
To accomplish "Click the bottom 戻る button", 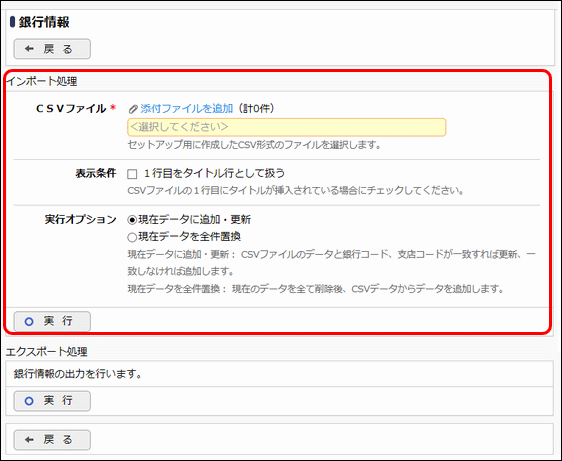I will tap(52, 440).
